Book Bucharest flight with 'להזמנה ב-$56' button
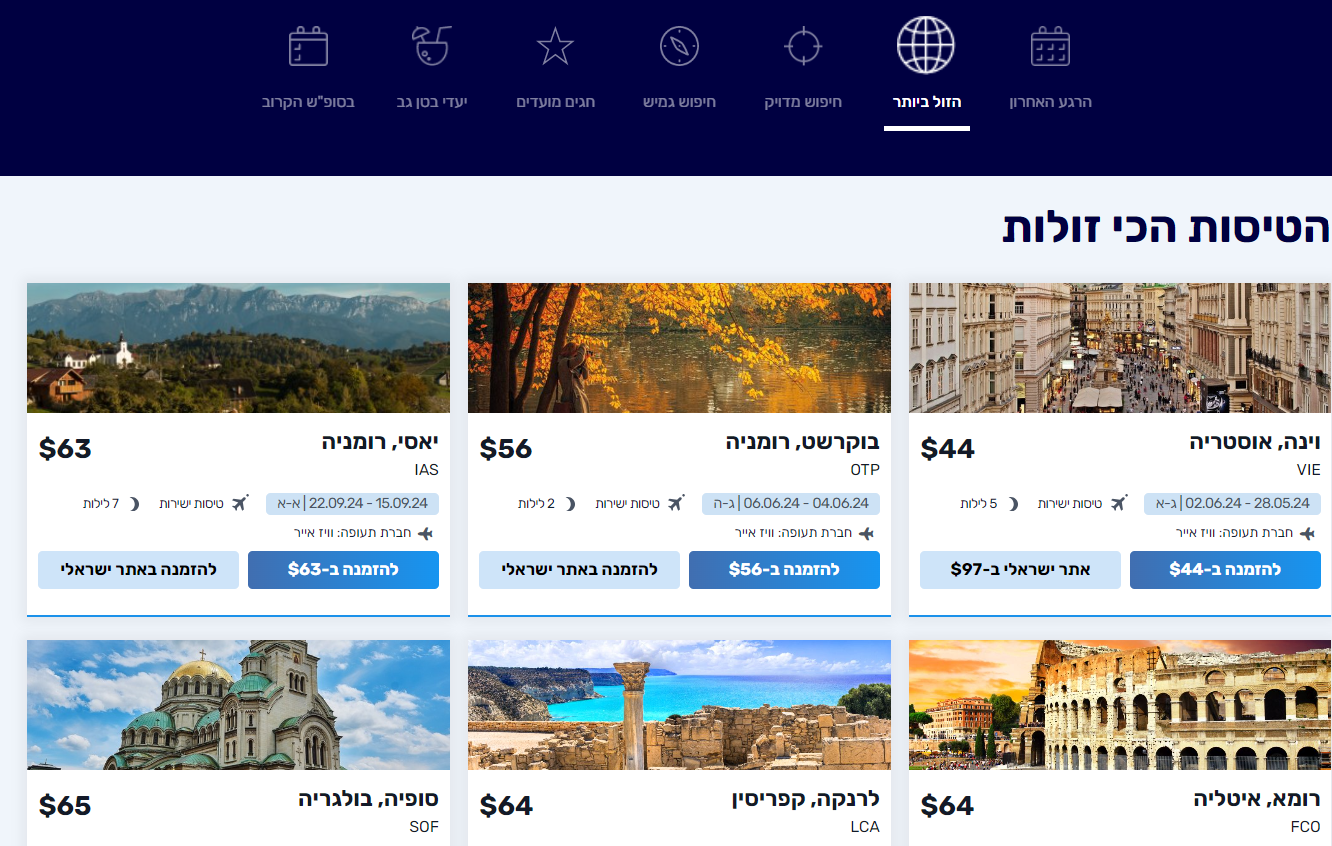 click(x=784, y=570)
